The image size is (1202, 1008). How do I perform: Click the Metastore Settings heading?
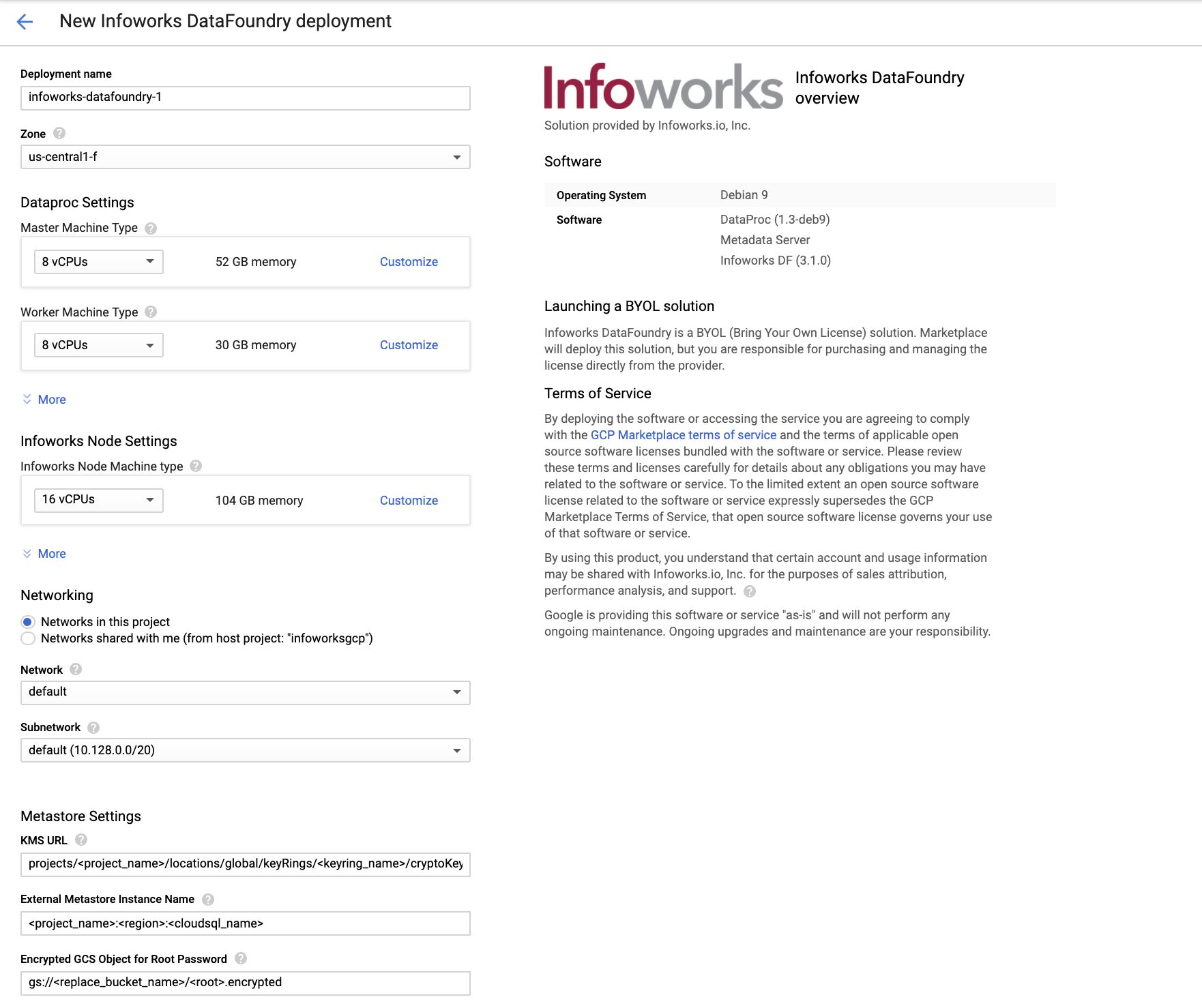click(x=80, y=816)
